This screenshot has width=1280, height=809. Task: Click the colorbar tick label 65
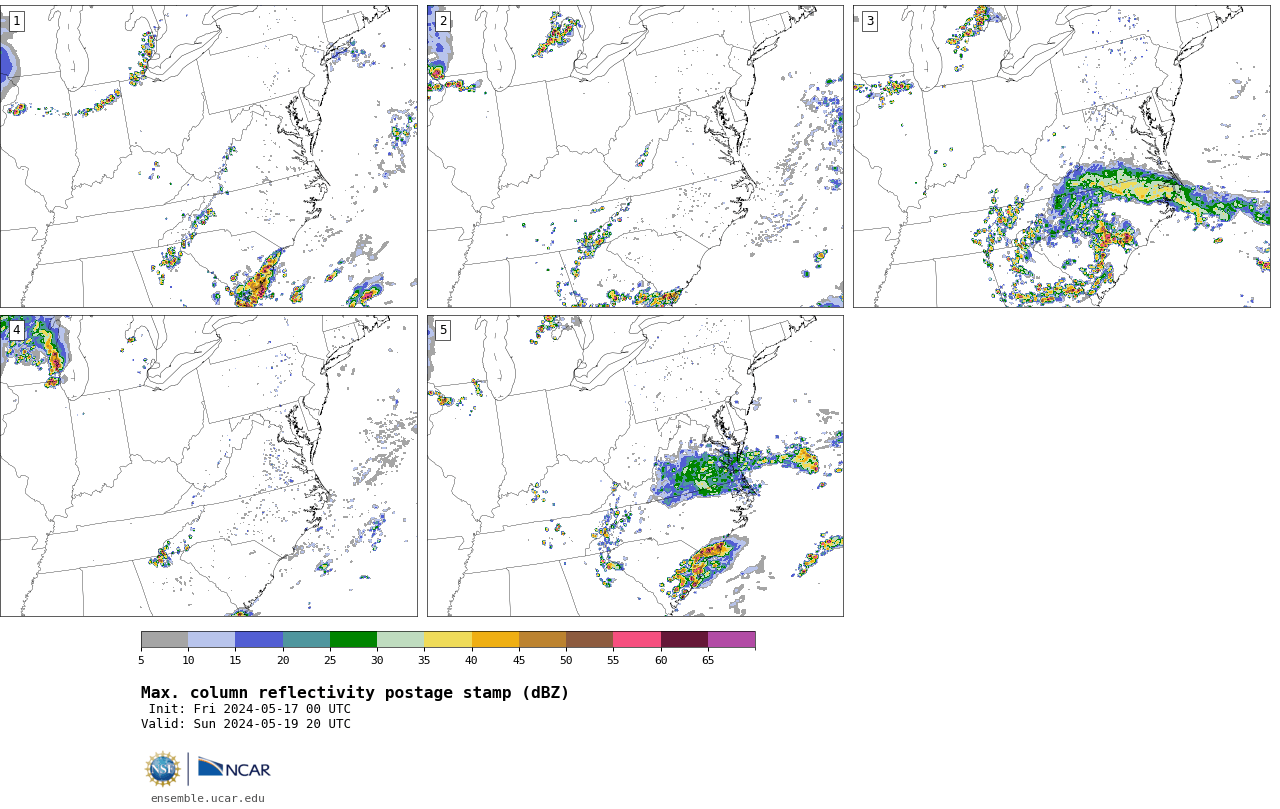tap(708, 660)
